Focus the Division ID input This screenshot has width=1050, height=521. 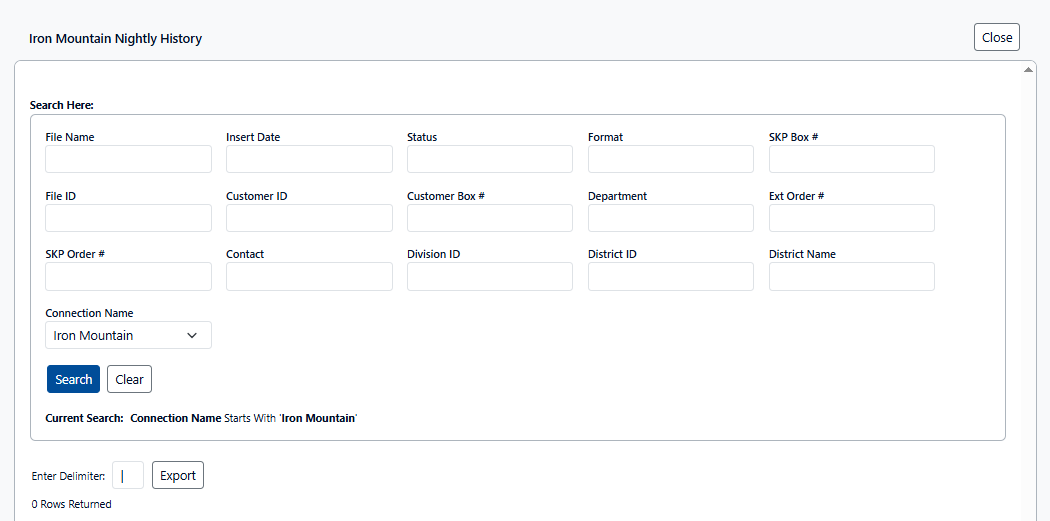(x=489, y=277)
